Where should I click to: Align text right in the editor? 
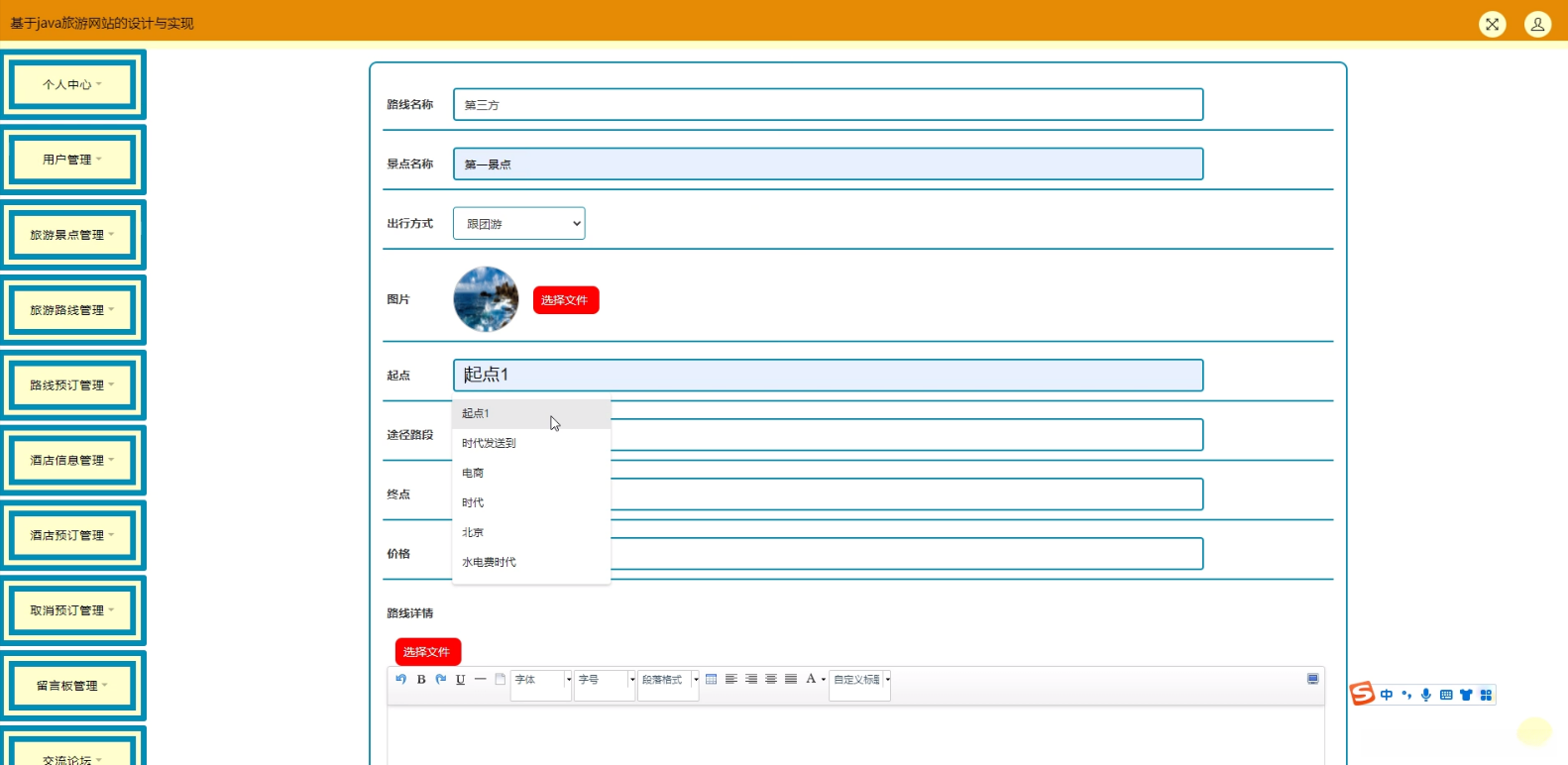pos(751,679)
